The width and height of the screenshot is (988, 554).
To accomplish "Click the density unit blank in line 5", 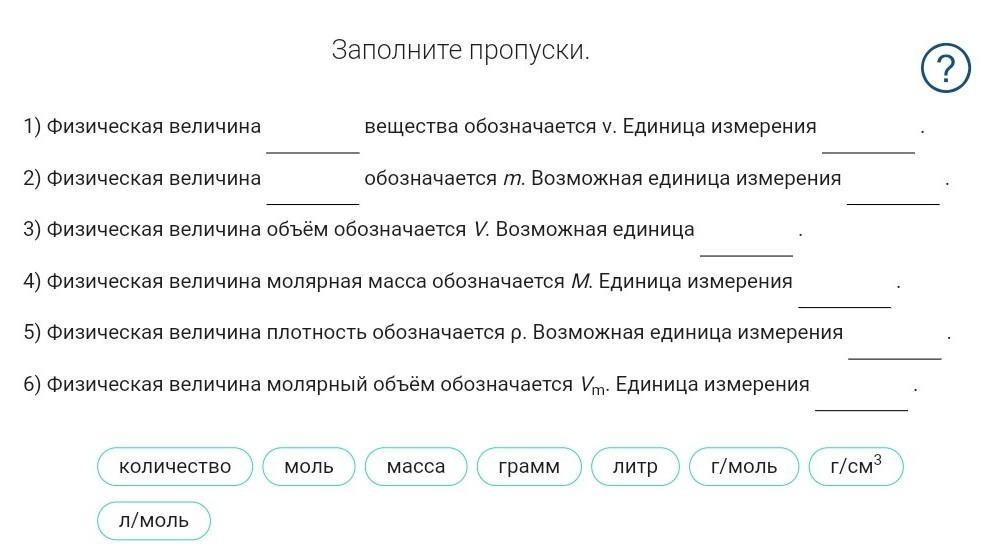I will click(x=895, y=340).
